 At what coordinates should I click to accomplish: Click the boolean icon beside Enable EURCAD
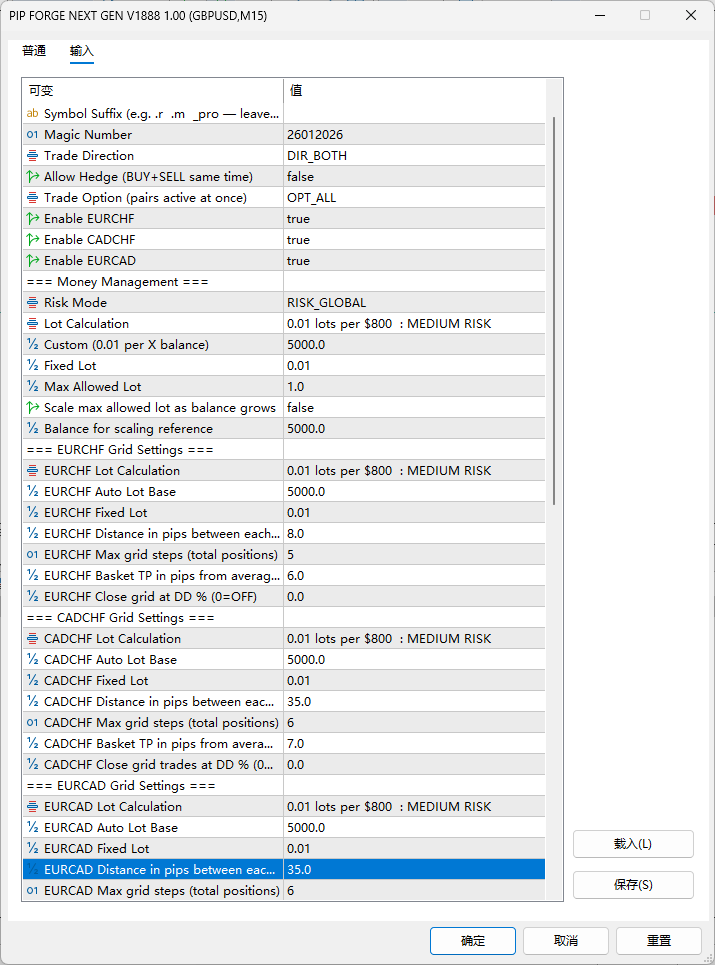(33, 260)
